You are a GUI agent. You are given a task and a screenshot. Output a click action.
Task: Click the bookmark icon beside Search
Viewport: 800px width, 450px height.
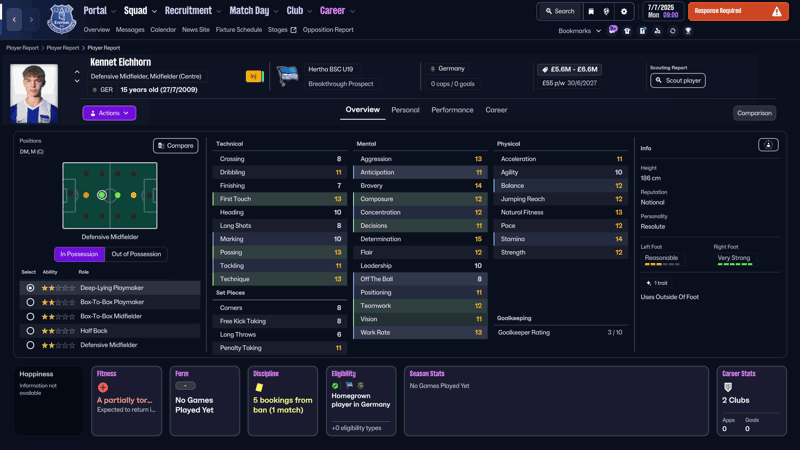591,12
